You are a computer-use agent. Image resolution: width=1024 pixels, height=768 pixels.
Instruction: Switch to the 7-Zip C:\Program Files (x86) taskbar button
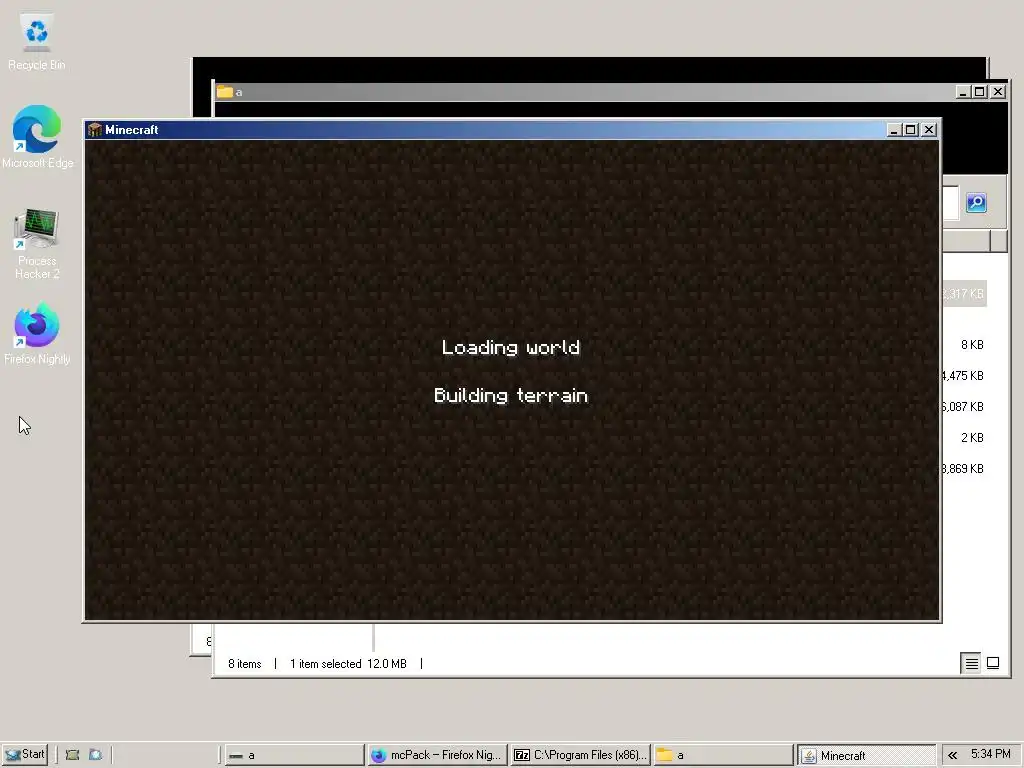[x=580, y=755]
